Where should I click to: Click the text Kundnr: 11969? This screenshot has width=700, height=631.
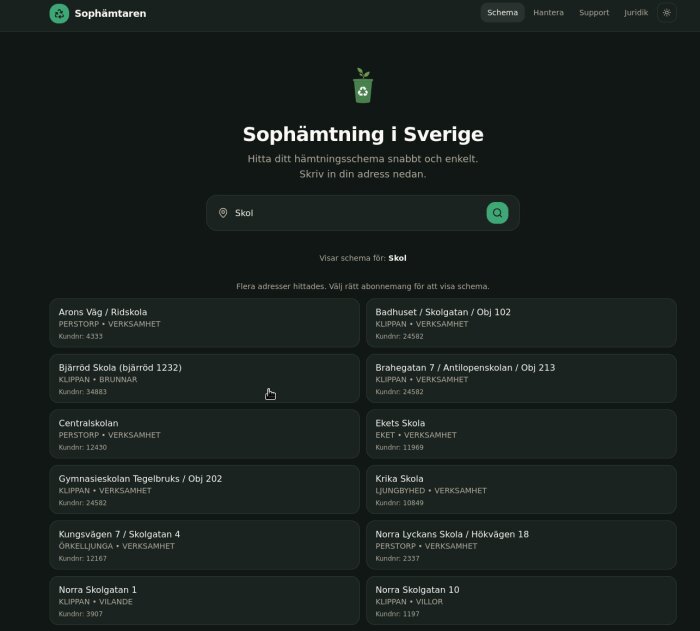[x=399, y=447]
